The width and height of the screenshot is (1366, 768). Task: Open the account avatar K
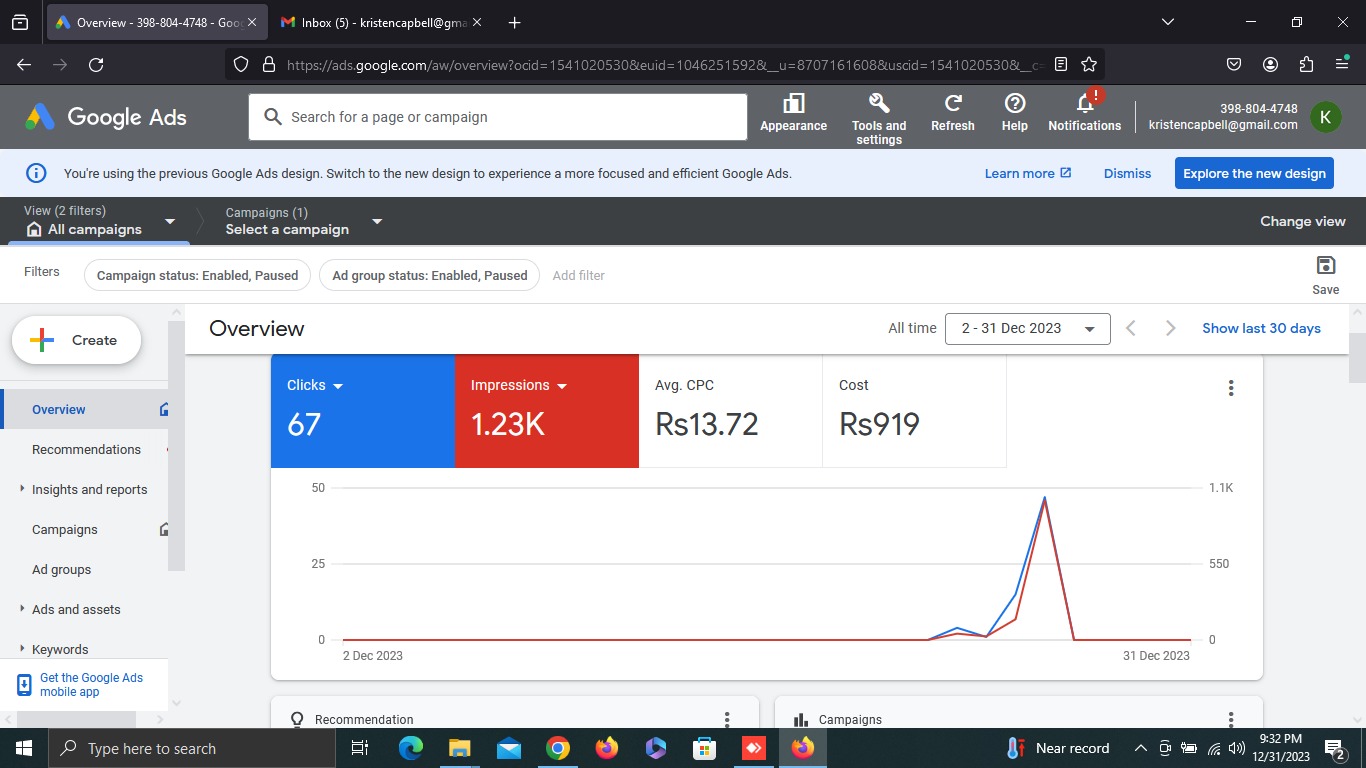pyautogui.click(x=1325, y=117)
